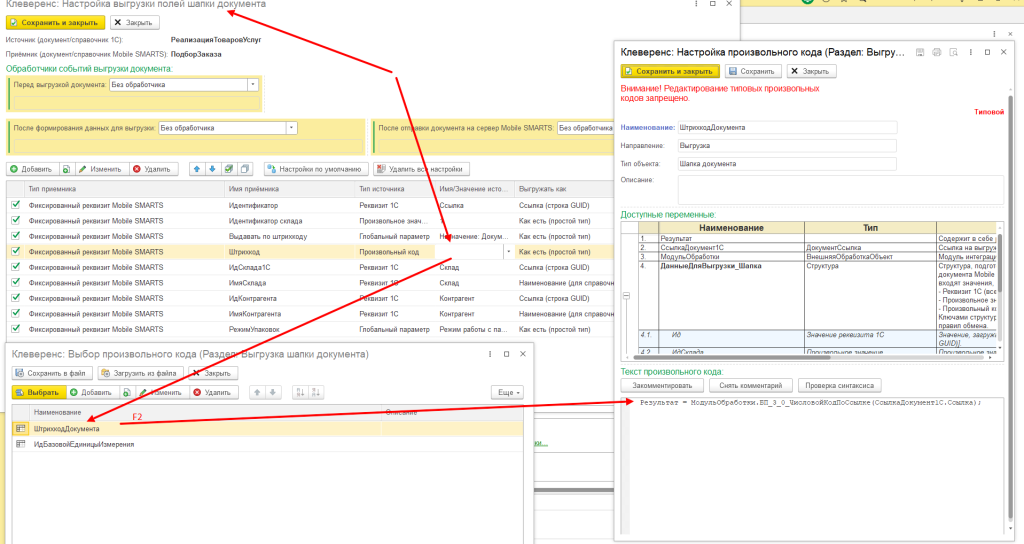Viewport: 1024px width, 544px height.
Task: Click the print icon in the code settings title bar
Action: tap(936, 52)
